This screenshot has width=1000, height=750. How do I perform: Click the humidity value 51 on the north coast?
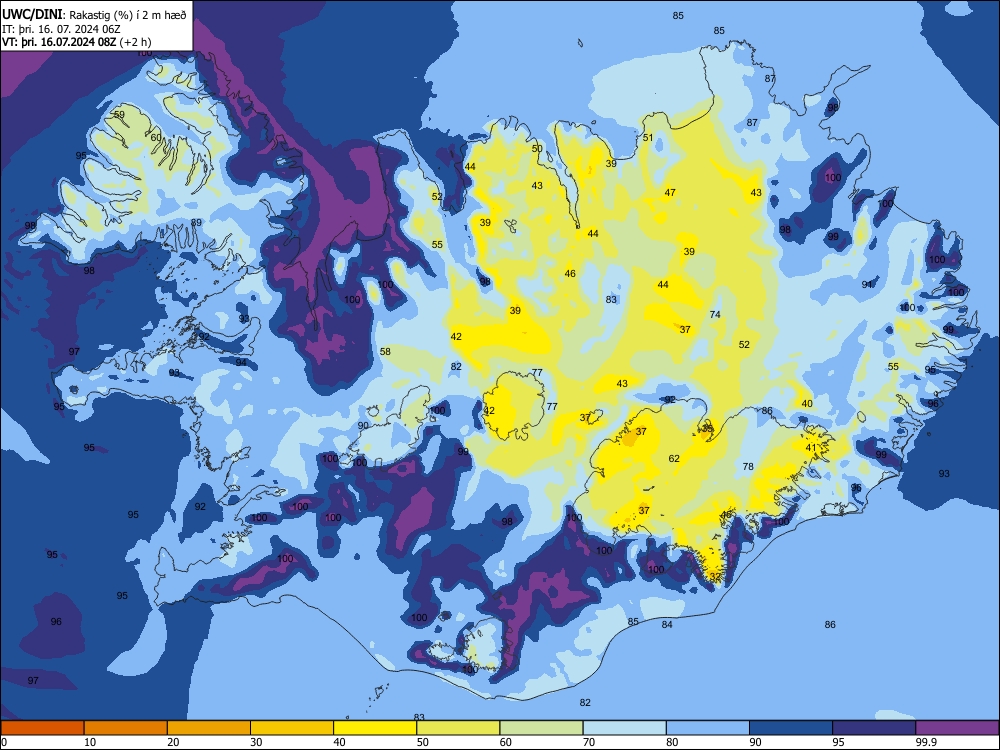point(648,138)
